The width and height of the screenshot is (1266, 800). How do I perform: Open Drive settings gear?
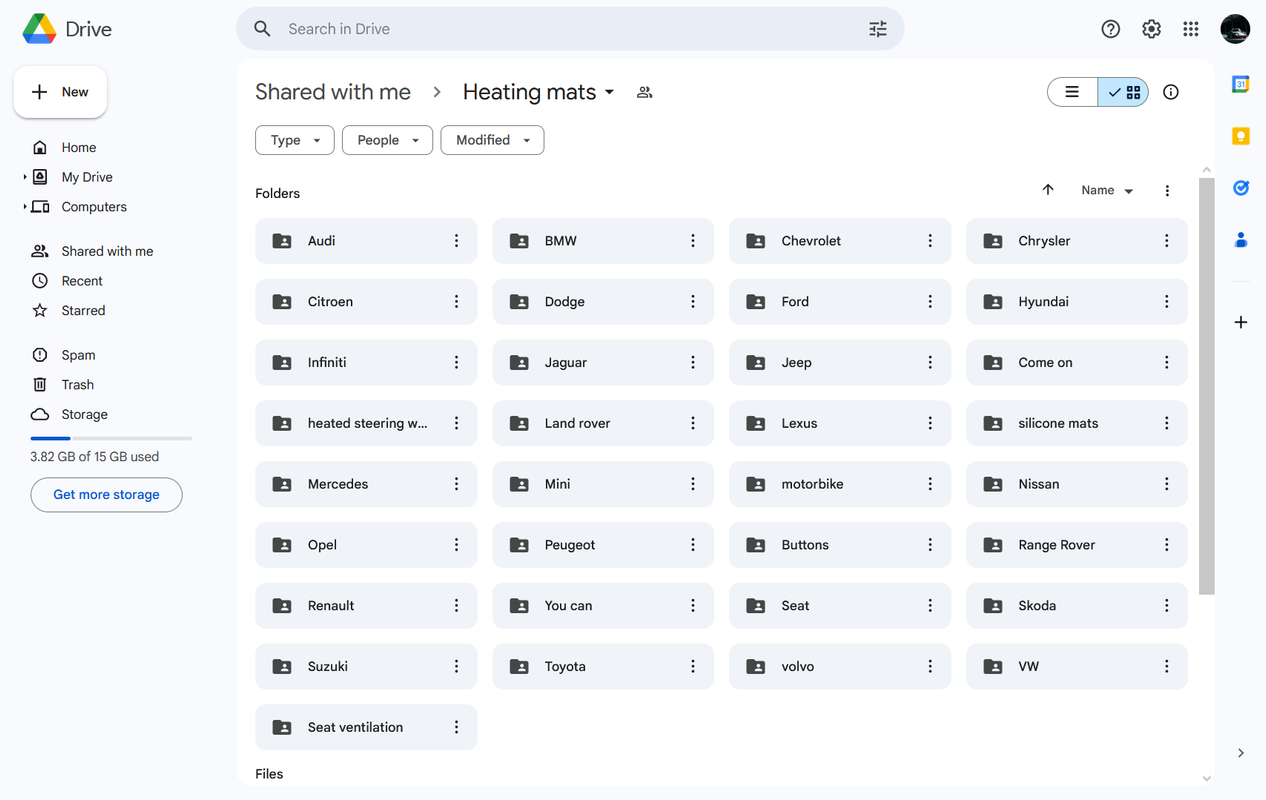click(1151, 29)
